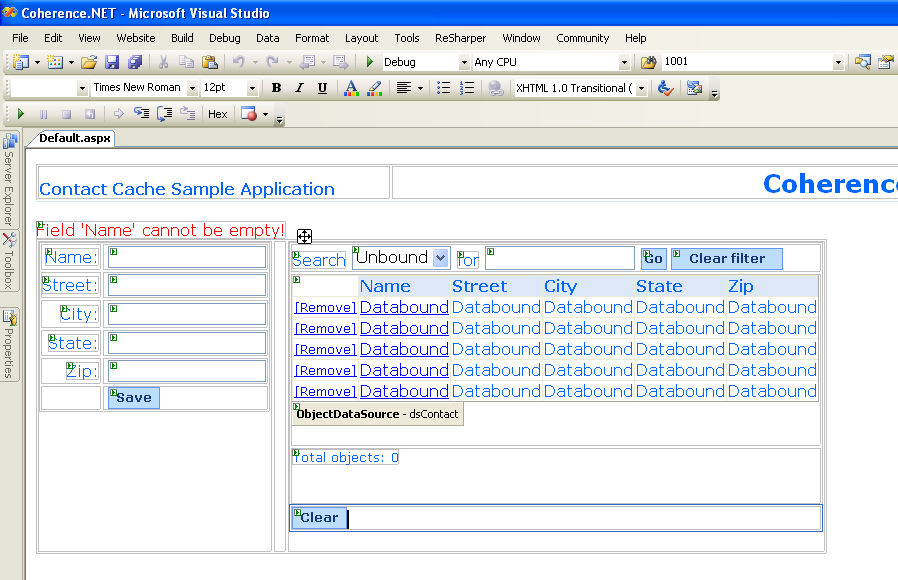The width and height of the screenshot is (898, 580).
Task: Open the ReSharper menu
Action: (460, 38)
